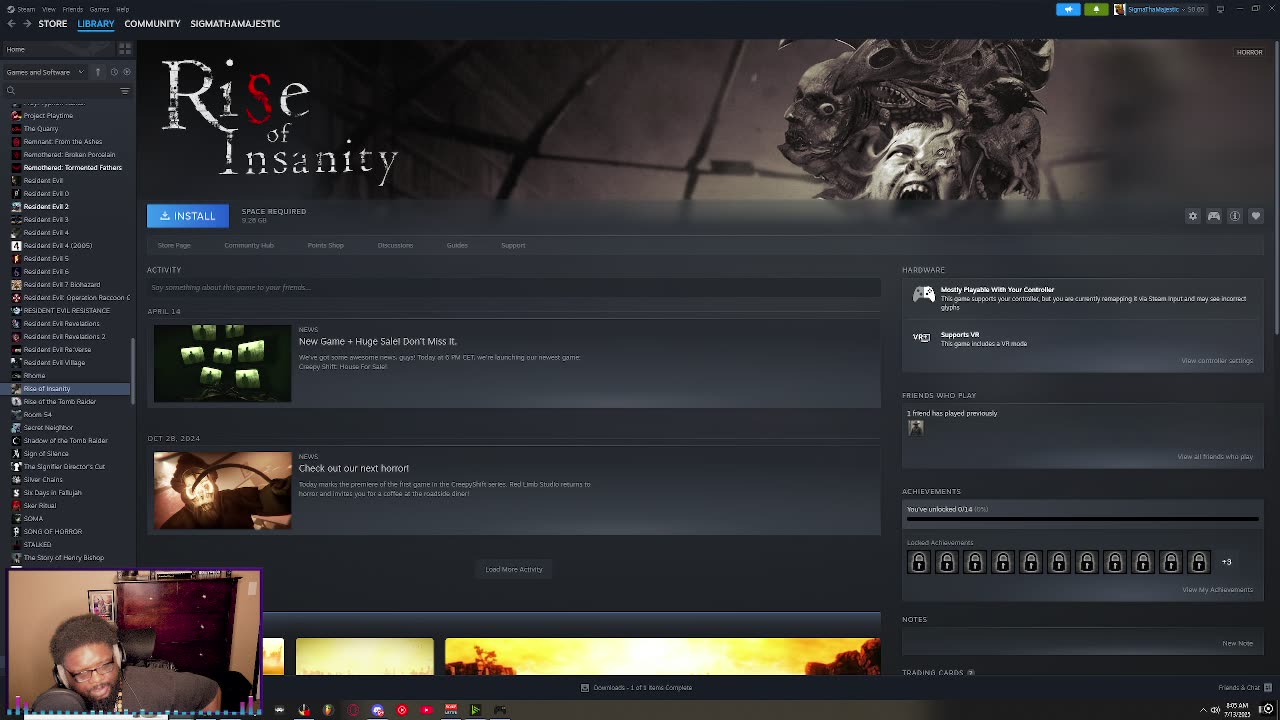Viewport: 1280px width, 720px height.
Task: Open View controller settings link
Action: pyautogui.click(x=1217, y=361)
